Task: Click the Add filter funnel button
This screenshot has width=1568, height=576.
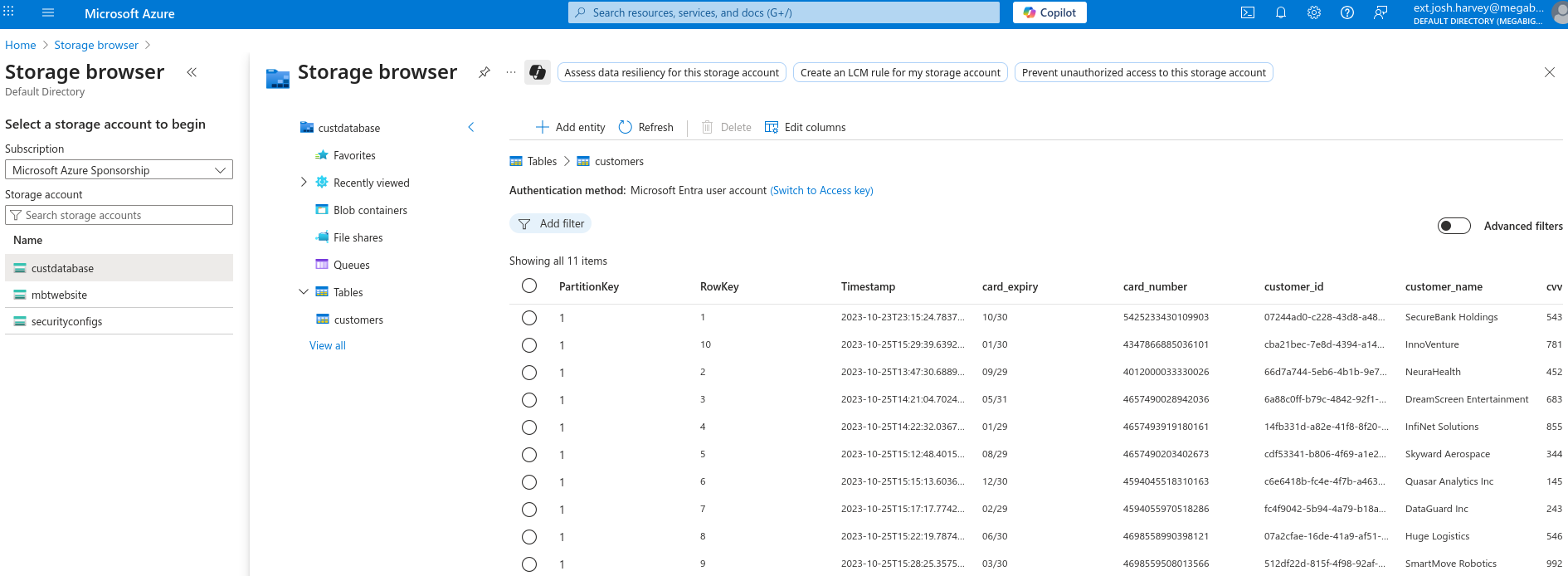Action: (550, 224)
